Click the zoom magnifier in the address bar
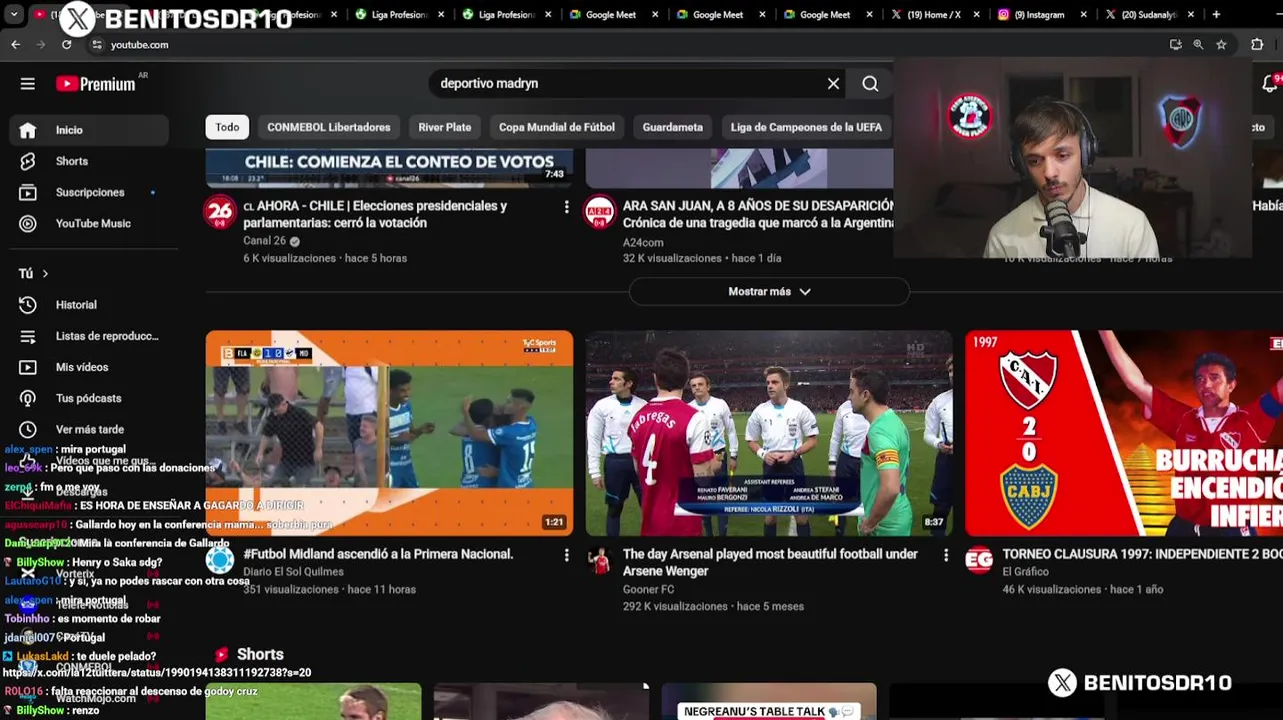Viewport: 1283px width, 720px height. point(1198,45)
